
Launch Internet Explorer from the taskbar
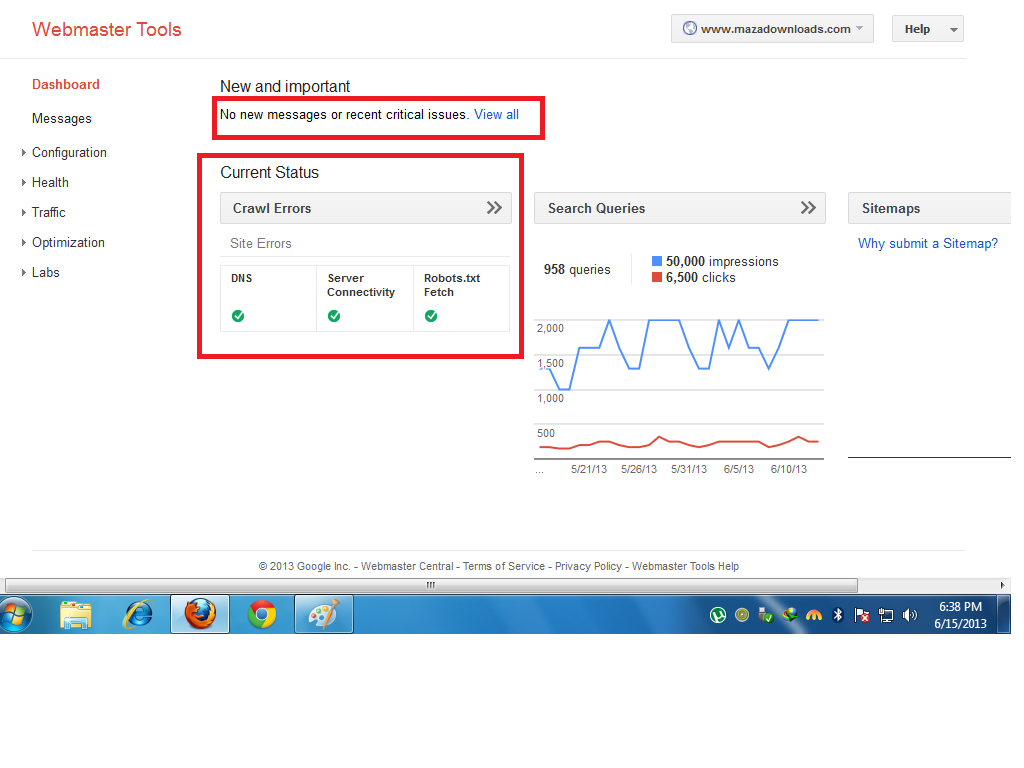click(138, 615)
